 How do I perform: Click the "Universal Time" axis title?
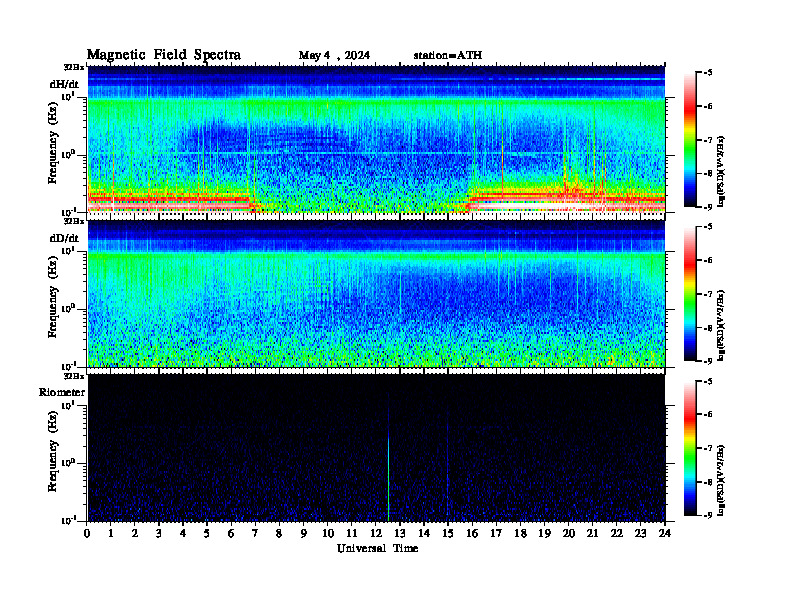pyautogui.click(x=377, y=548)
